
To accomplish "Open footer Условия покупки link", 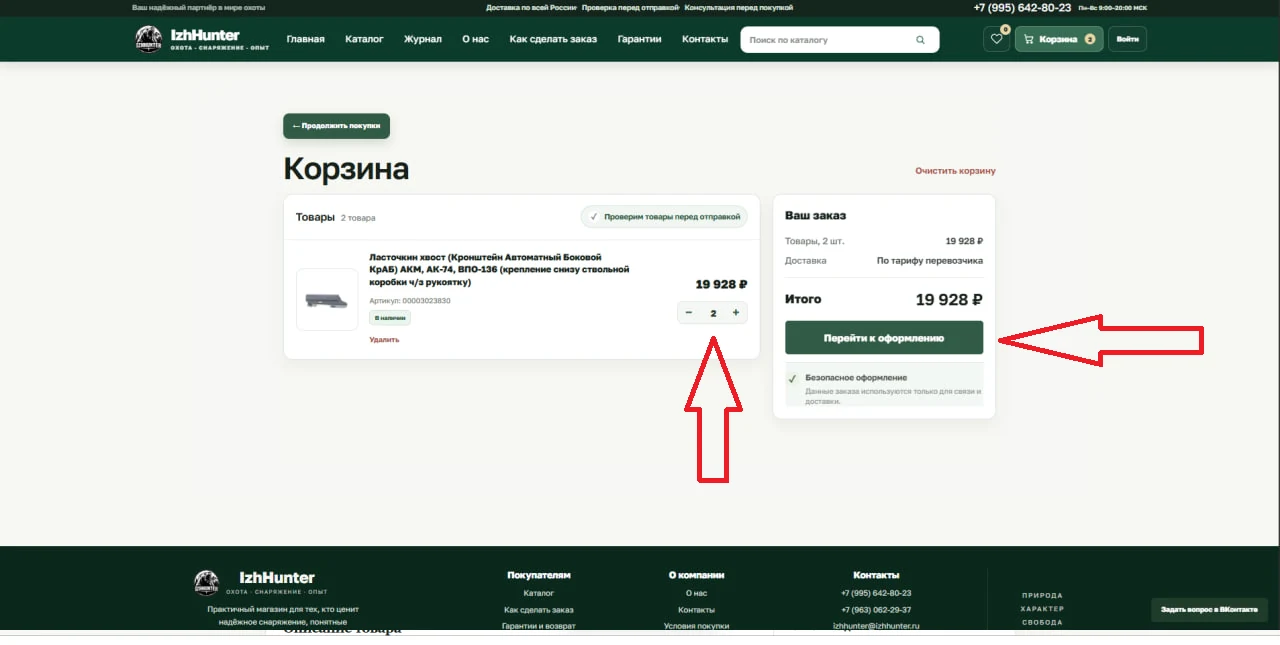I will coord(696,626).
